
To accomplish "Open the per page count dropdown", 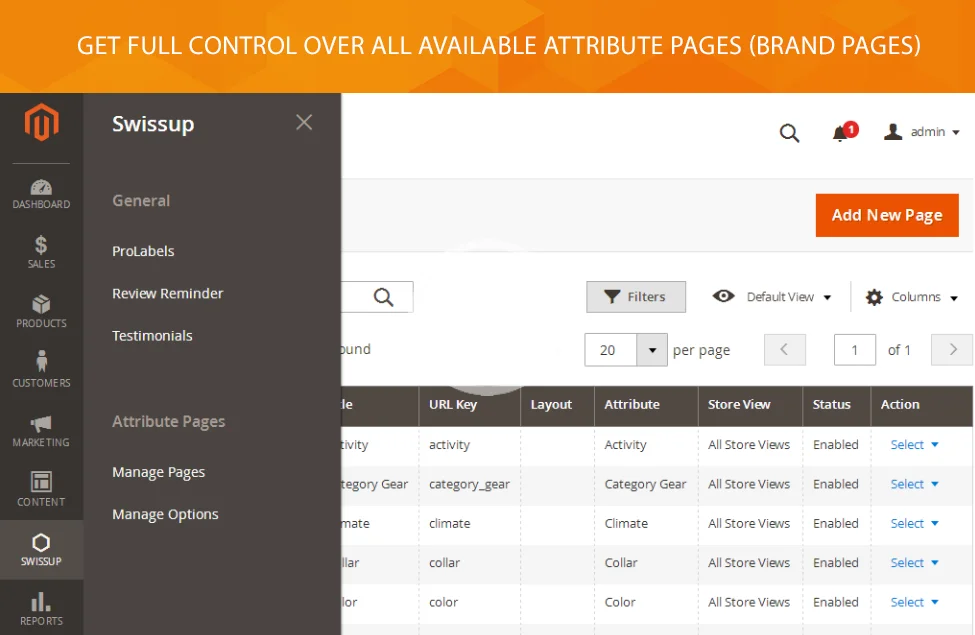I will click(x=652, y=350).
